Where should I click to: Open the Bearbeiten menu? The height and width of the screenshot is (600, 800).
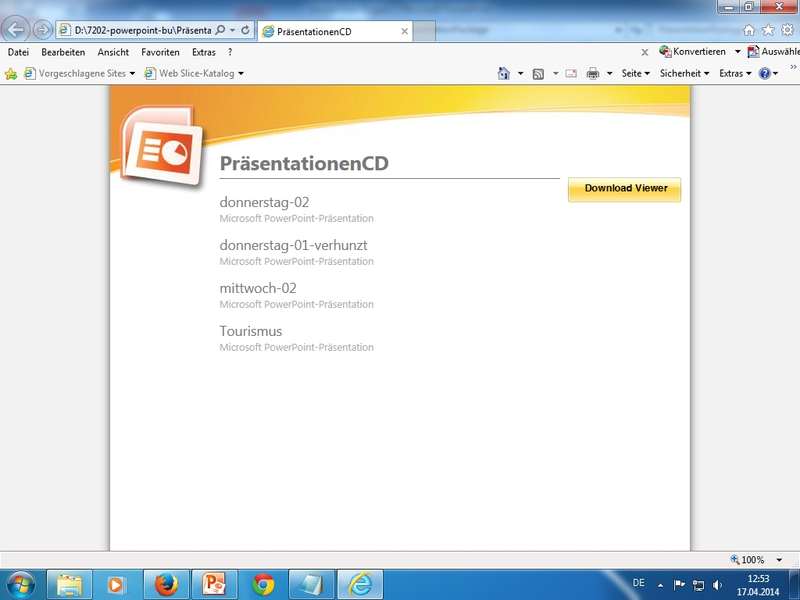(63, 52)
